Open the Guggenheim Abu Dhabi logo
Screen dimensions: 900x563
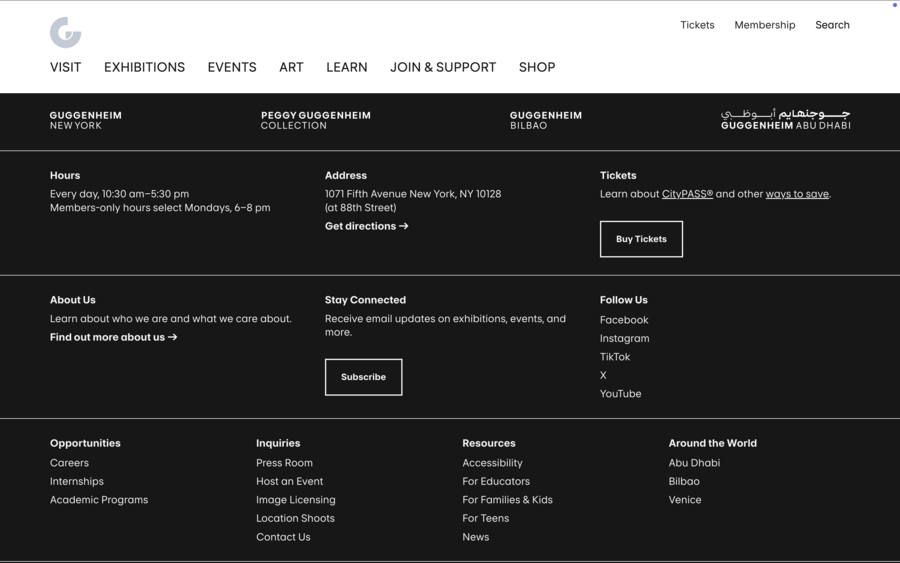click(785, 120)
